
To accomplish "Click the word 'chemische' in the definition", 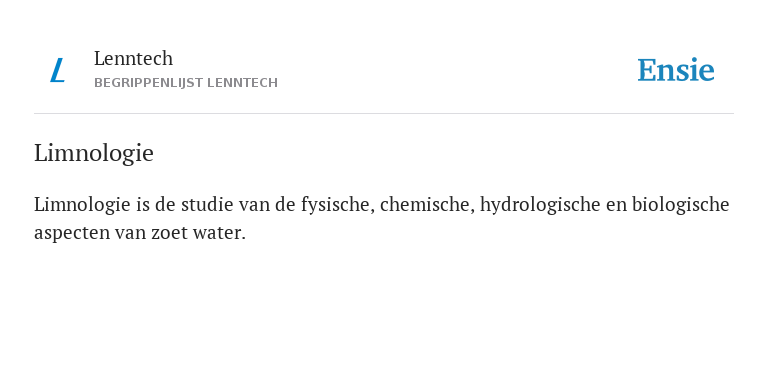I will pos(428,205).
